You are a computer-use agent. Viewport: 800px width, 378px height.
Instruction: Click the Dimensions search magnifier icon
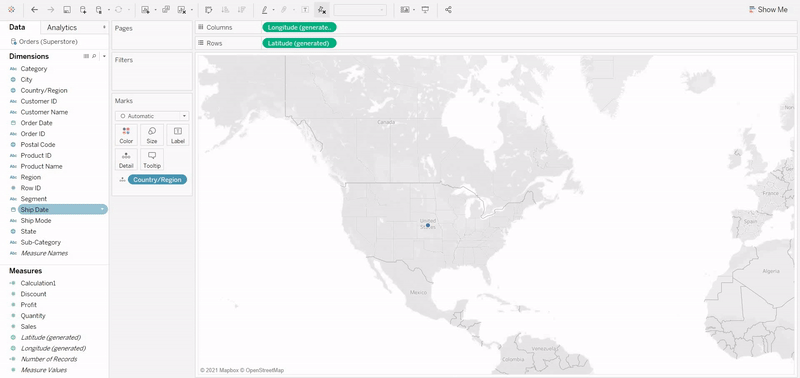click(x=94, y=56)
